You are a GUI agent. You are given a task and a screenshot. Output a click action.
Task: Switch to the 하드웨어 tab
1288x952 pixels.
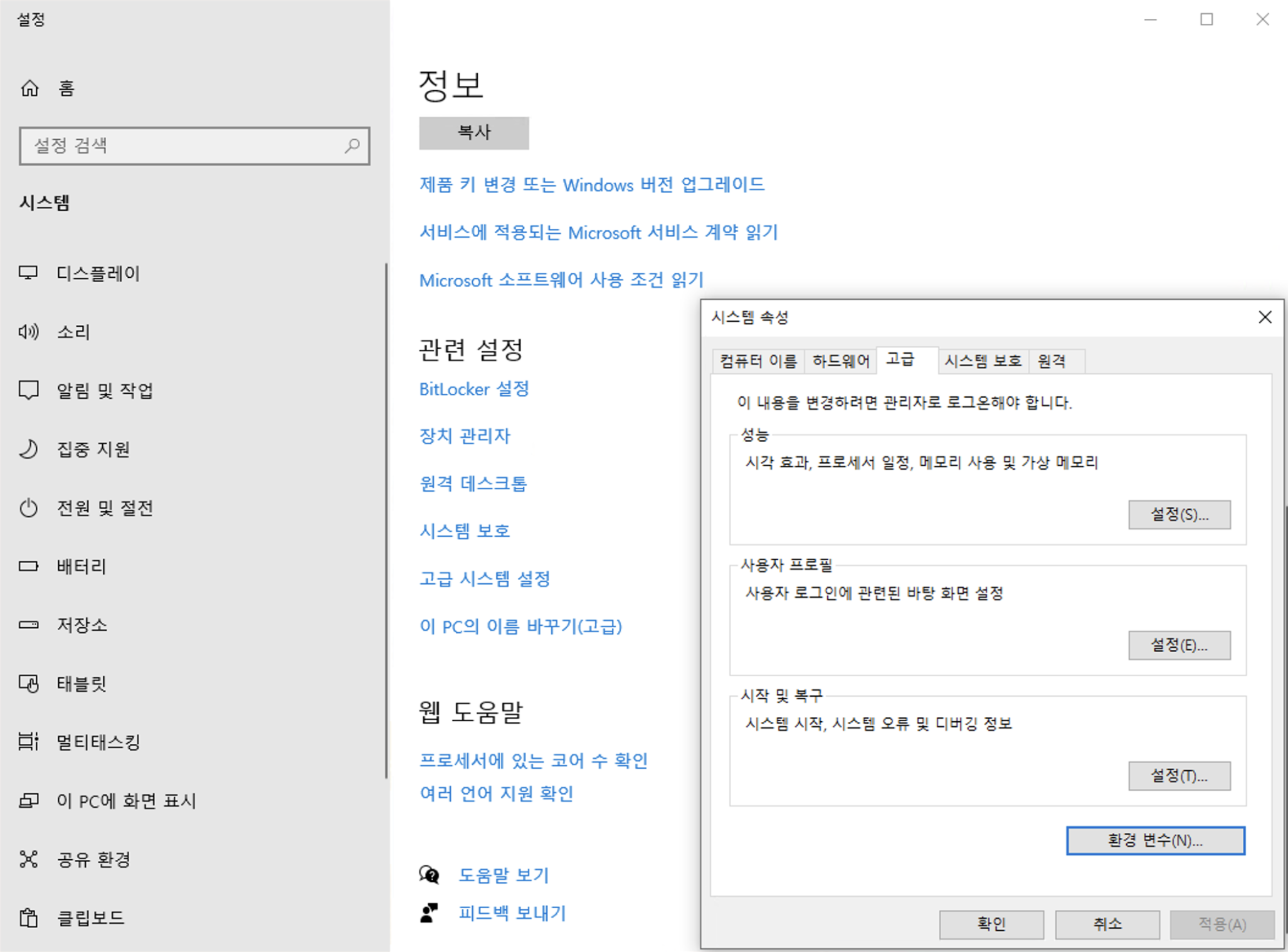click(840, 361)
